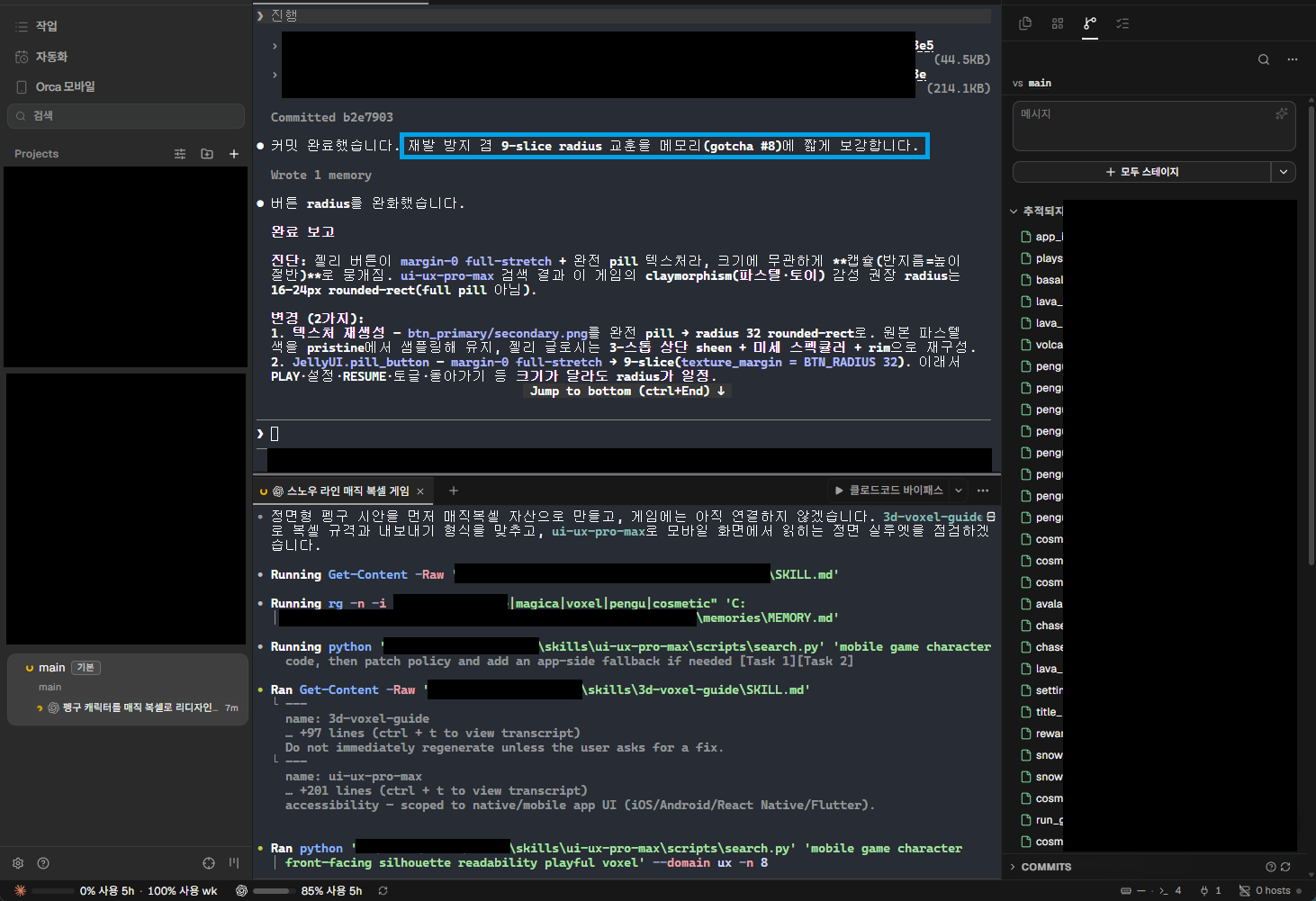
Task: Select the 스노우 라인 매직 복셀 게임 tab
Action: 342,491
